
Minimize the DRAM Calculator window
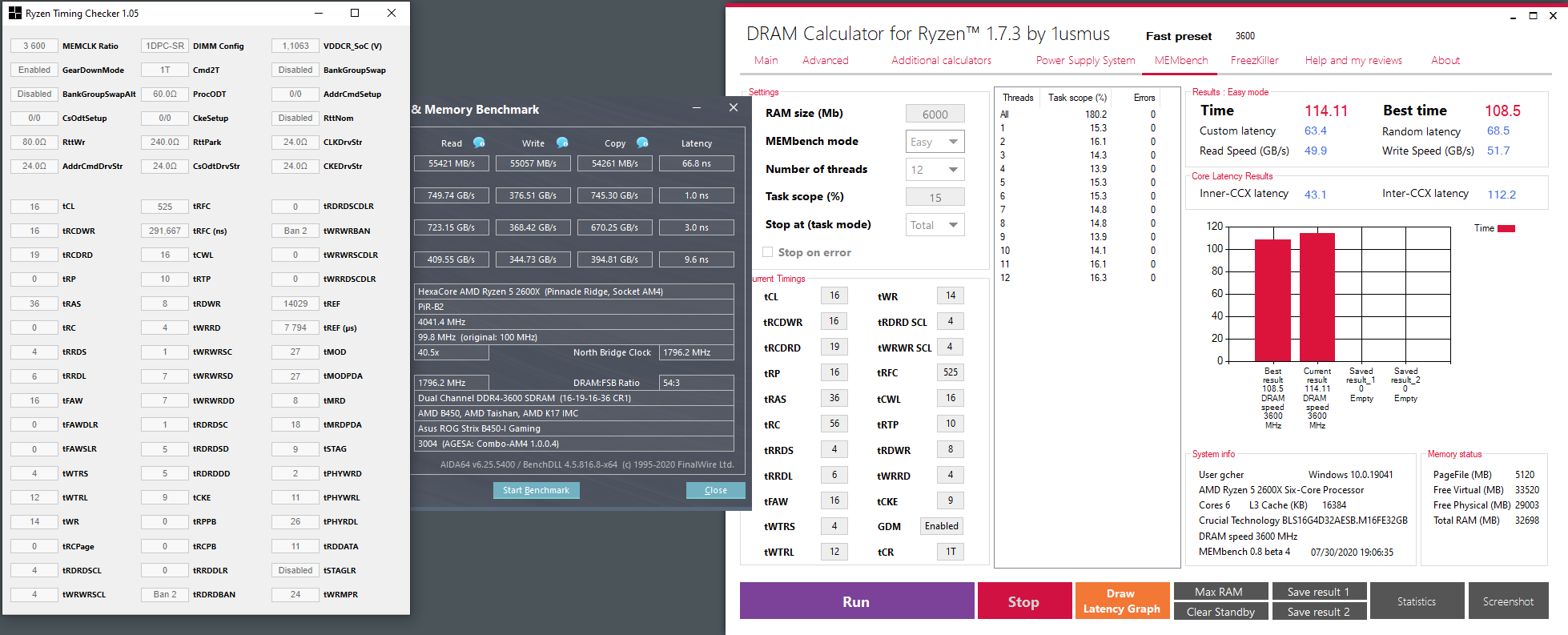(1513, 16)
